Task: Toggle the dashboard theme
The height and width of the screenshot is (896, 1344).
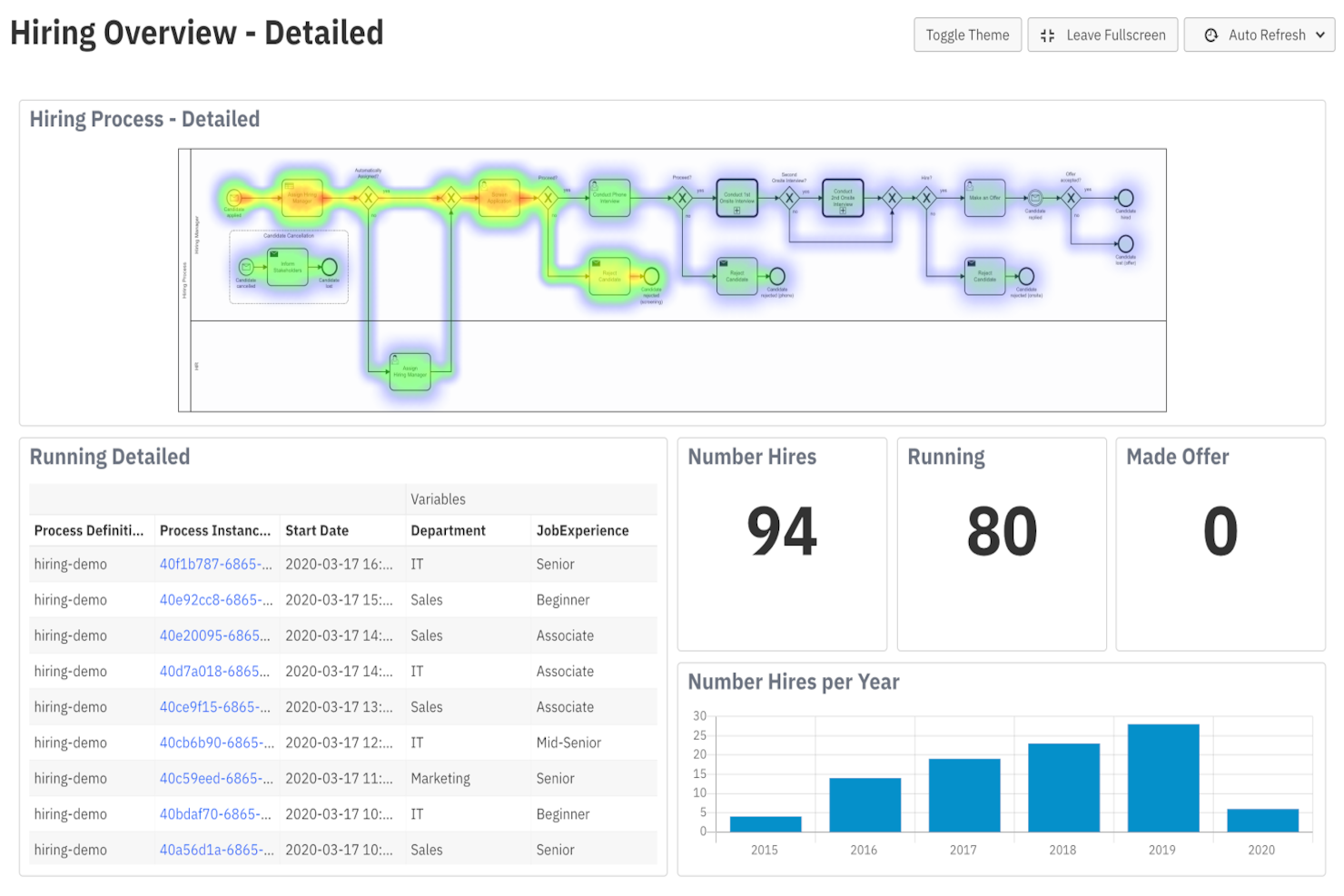Action: 967,34
